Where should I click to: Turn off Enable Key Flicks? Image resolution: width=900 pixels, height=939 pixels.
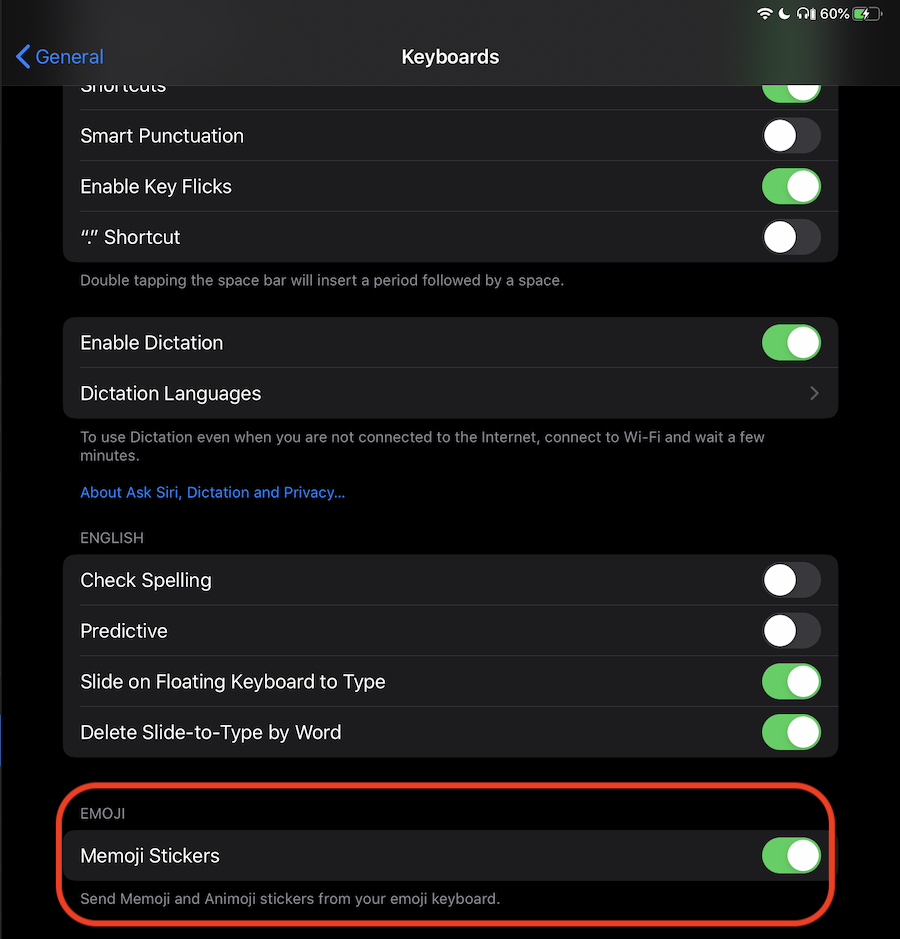click(791, 187)
